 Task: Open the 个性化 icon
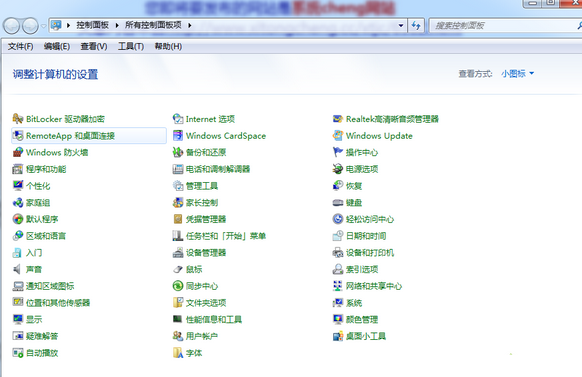tap(18, 186)
